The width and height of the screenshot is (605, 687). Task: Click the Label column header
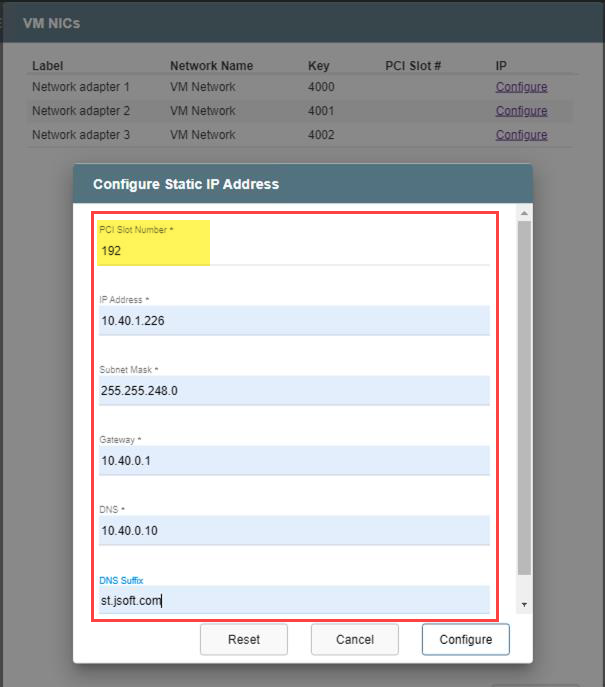48,66
